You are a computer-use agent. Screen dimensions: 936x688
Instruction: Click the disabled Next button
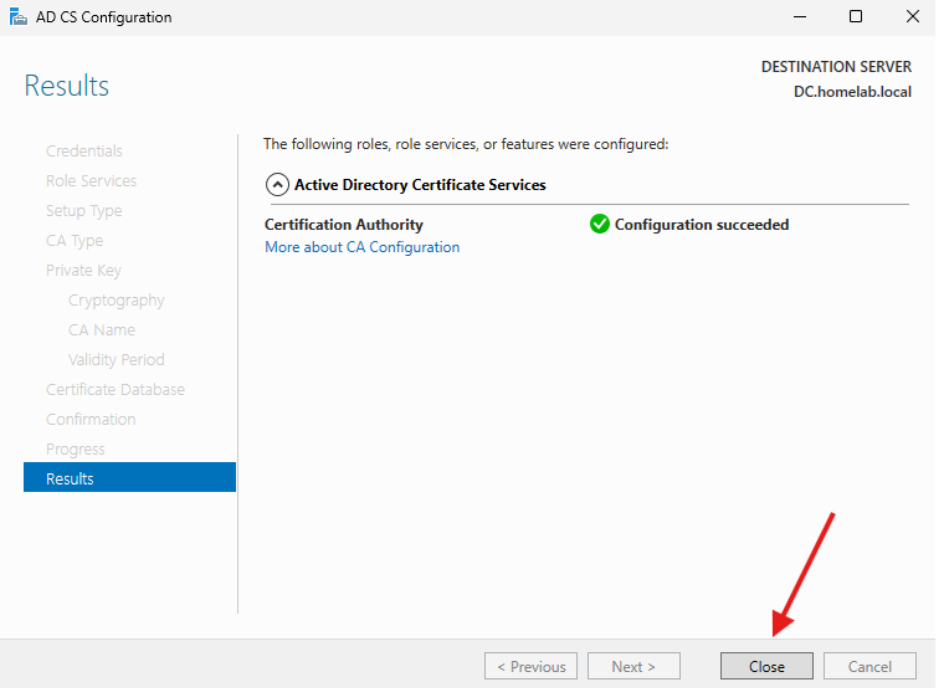tap(633, 666)
